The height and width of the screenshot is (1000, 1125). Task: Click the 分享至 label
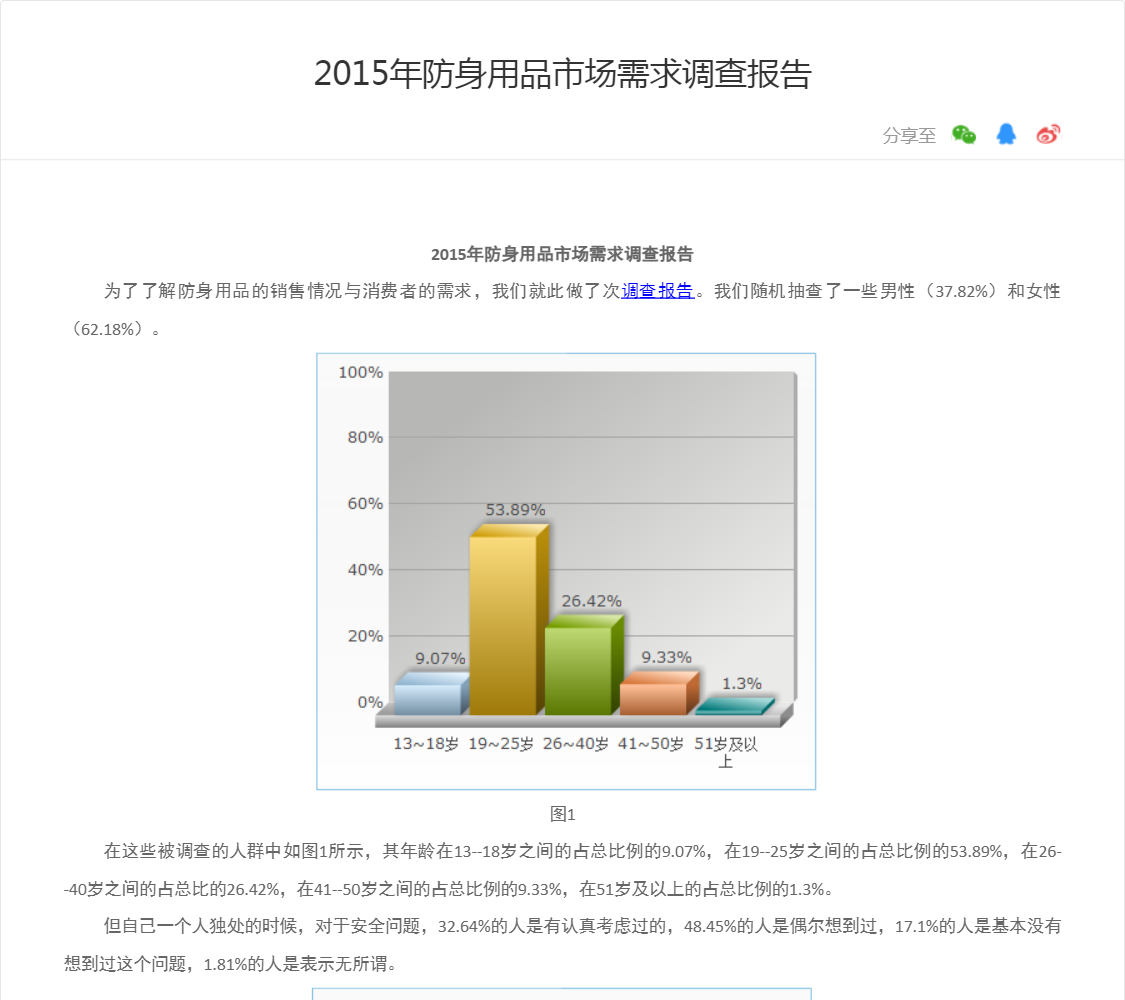coord(909,136)
